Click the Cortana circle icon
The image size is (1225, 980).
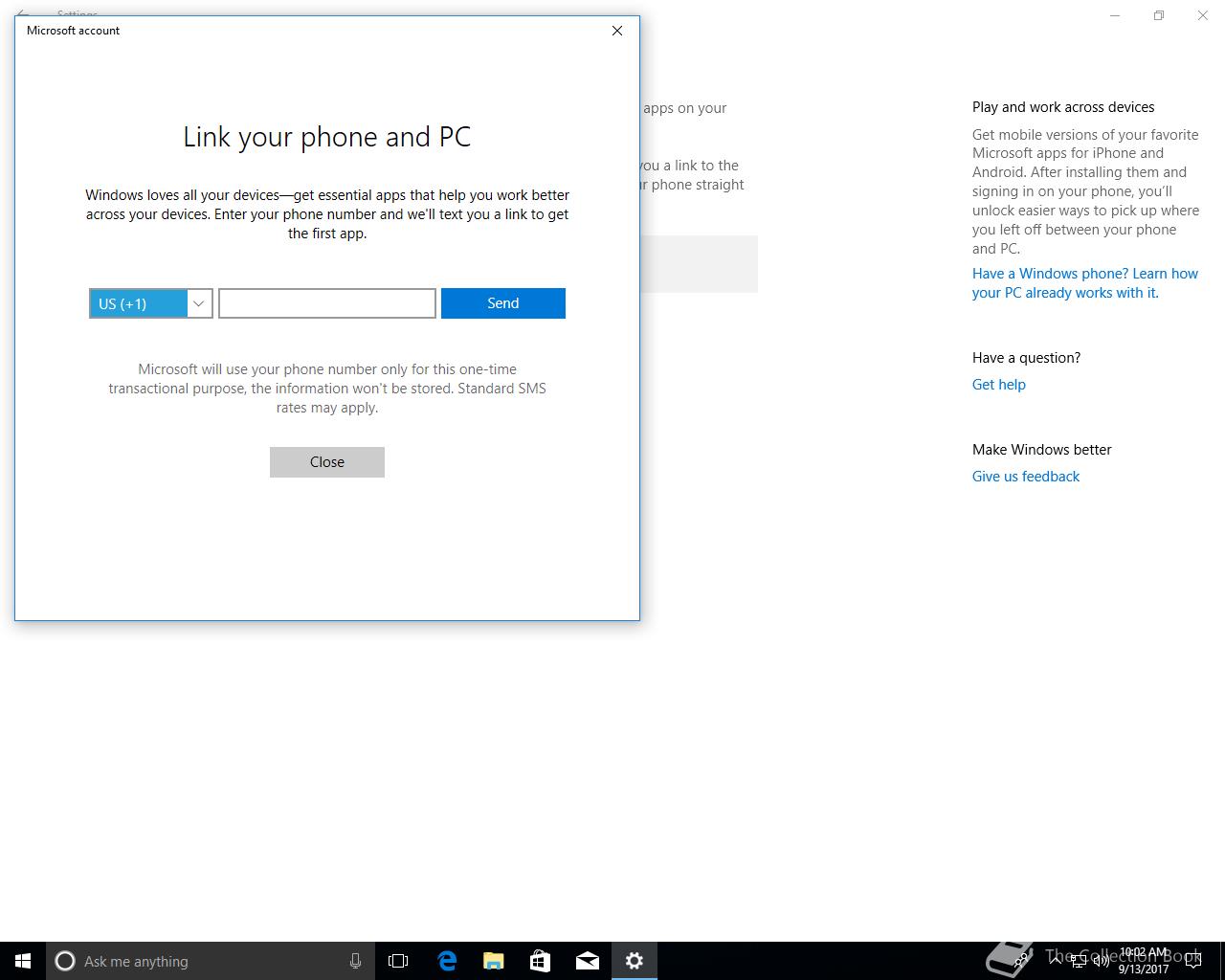point(65,961)
